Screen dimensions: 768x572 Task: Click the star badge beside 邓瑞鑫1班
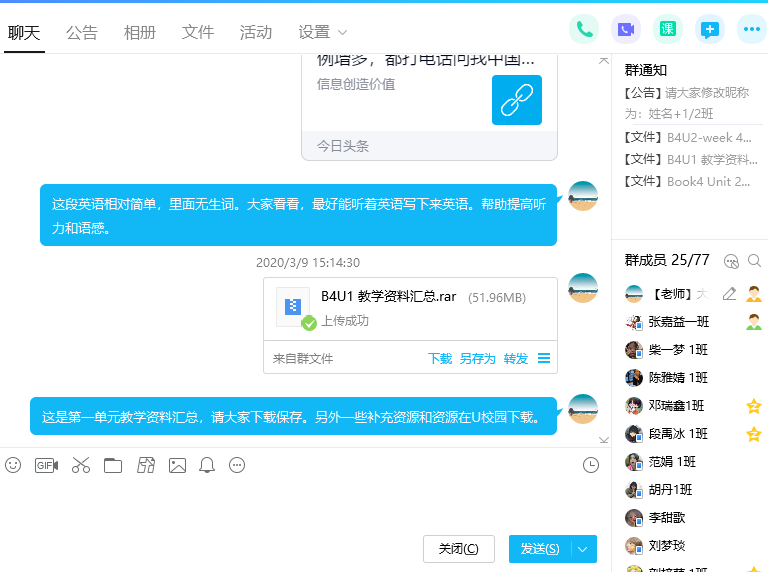click(x=754, y=406)
